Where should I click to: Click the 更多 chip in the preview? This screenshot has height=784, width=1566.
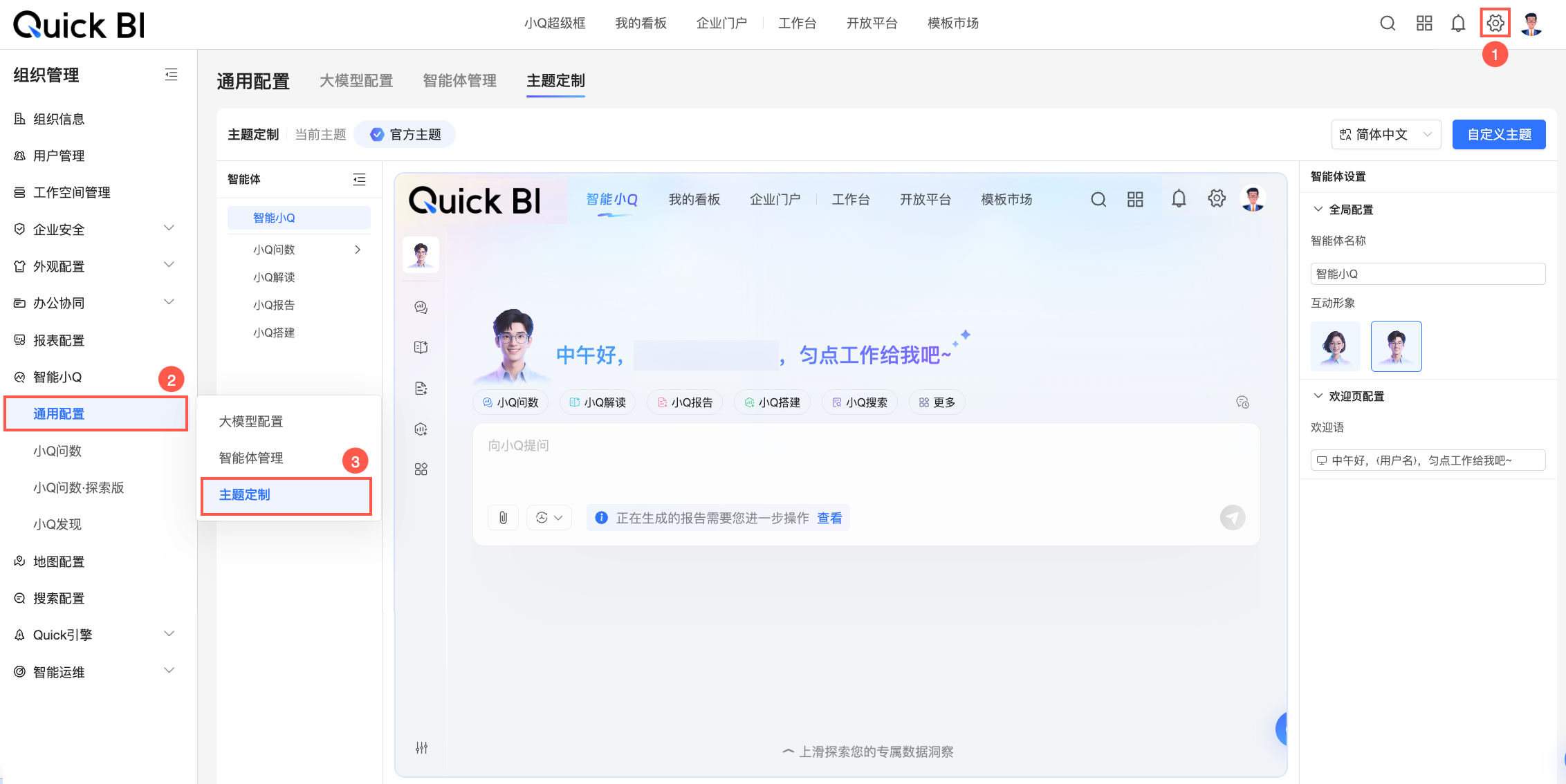pyautogui.click(x=937, y=402)
